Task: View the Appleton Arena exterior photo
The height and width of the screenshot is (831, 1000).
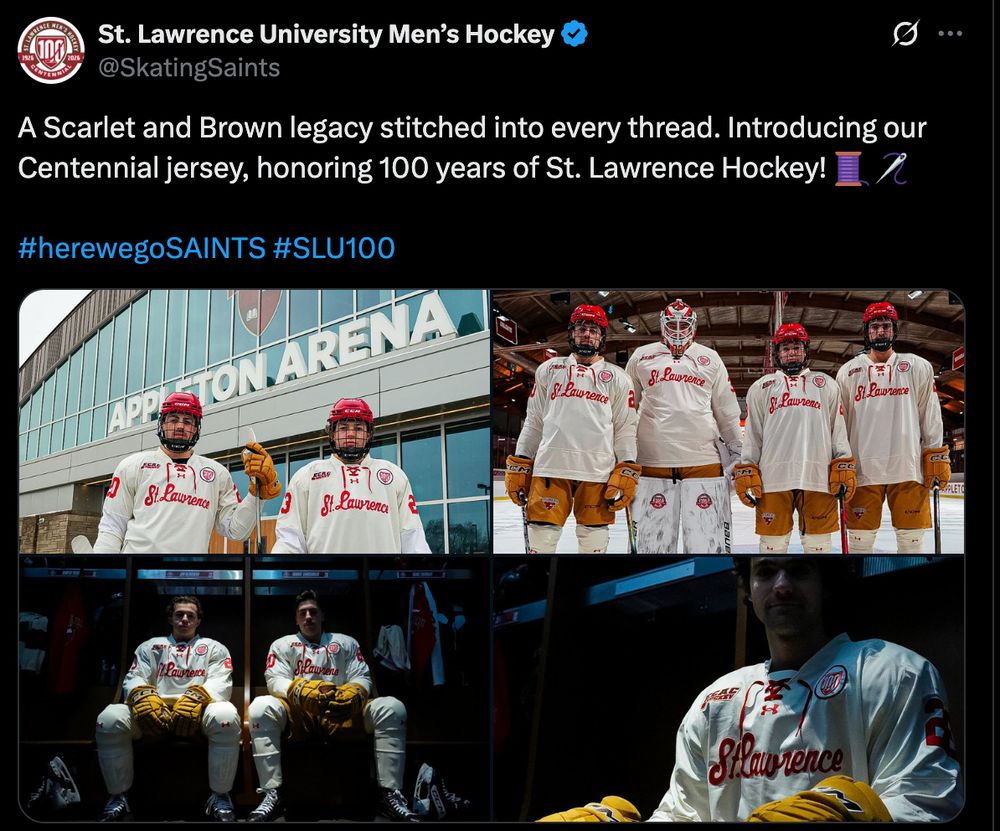Action: pyautogui.click(x=254, y=422)
